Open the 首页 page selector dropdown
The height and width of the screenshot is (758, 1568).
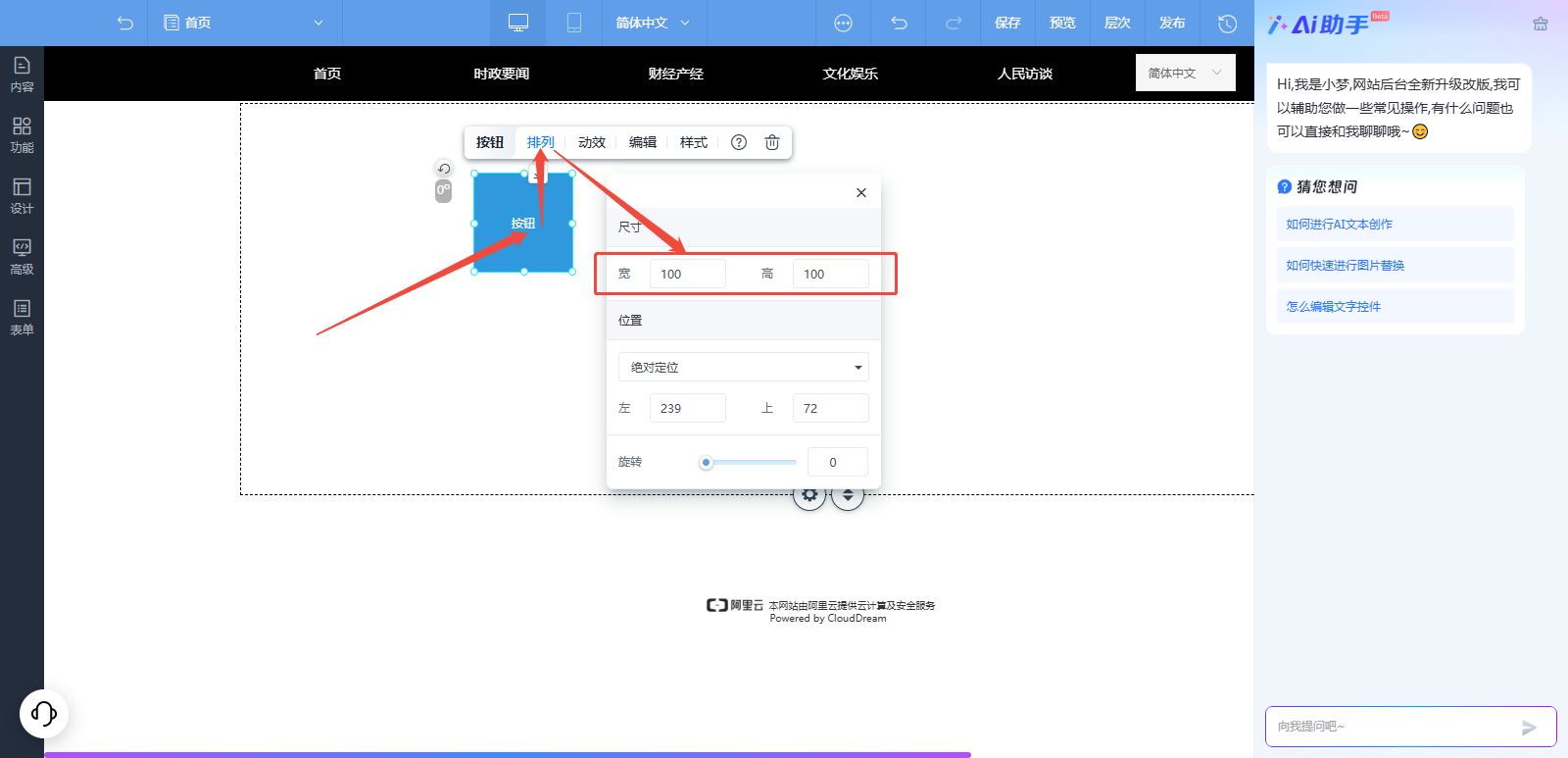pyautogui.click(x=244, y=23)
